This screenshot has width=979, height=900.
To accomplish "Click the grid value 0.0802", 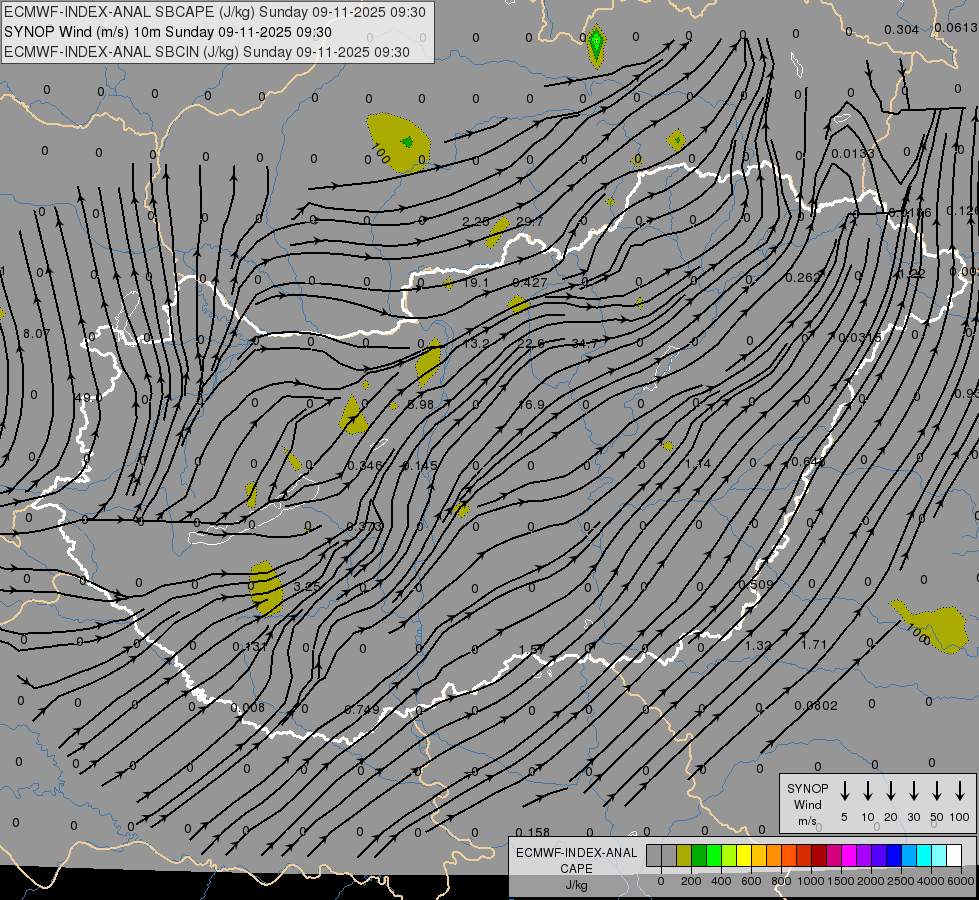I will click(x=816, y=706).
